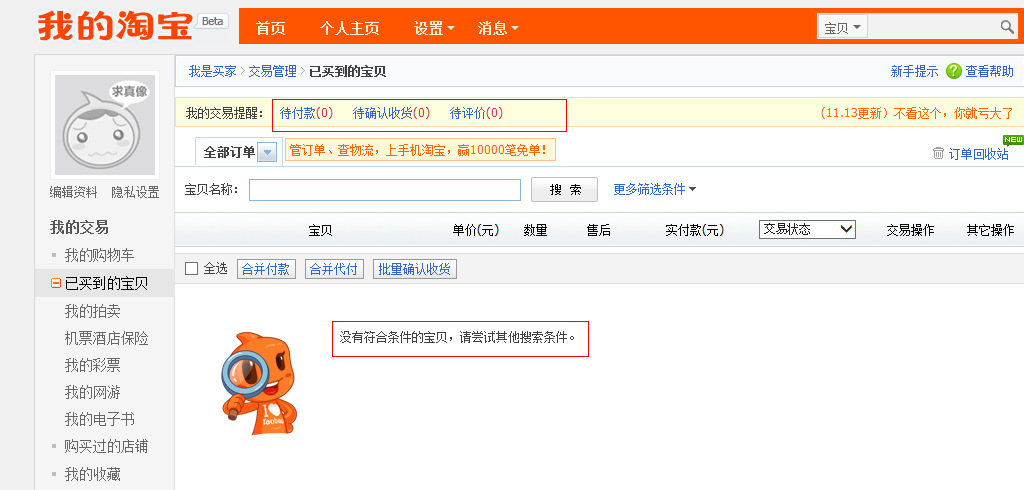This screenshot has width=1024, height=490.
Task: Click the 单价(元) column header
Action: [x=476, y=230]
